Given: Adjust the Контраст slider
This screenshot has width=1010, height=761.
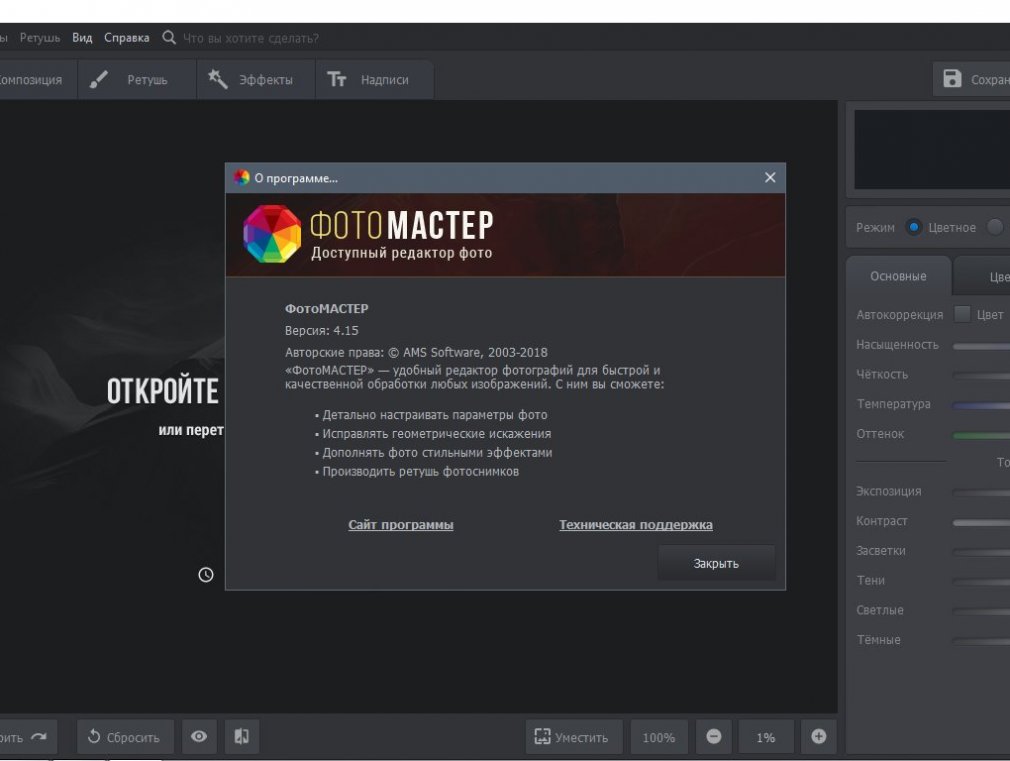Looking at the screenshot, I should [x=981, y=523].
